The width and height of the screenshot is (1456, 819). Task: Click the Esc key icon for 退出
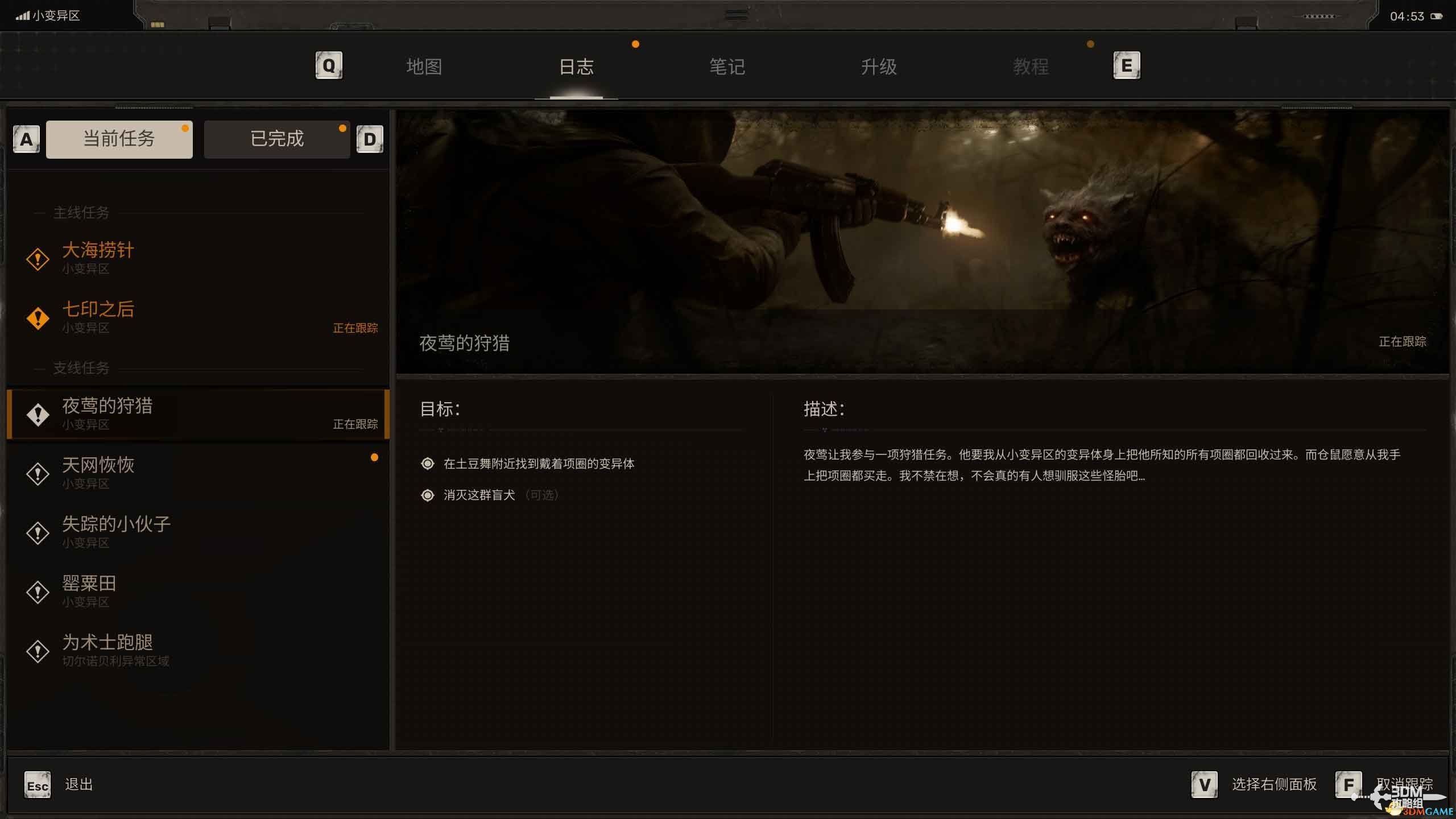(38, 785)
